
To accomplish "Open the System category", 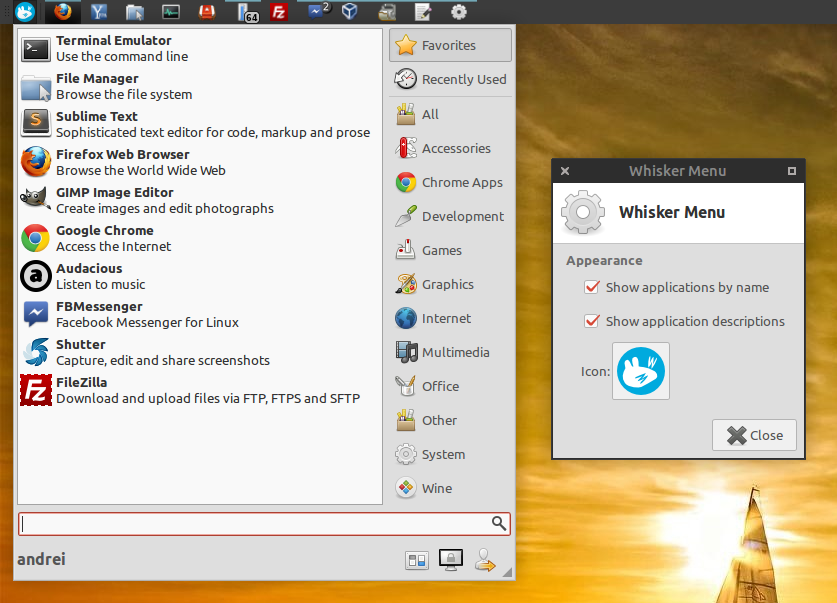I will point(438,454).
